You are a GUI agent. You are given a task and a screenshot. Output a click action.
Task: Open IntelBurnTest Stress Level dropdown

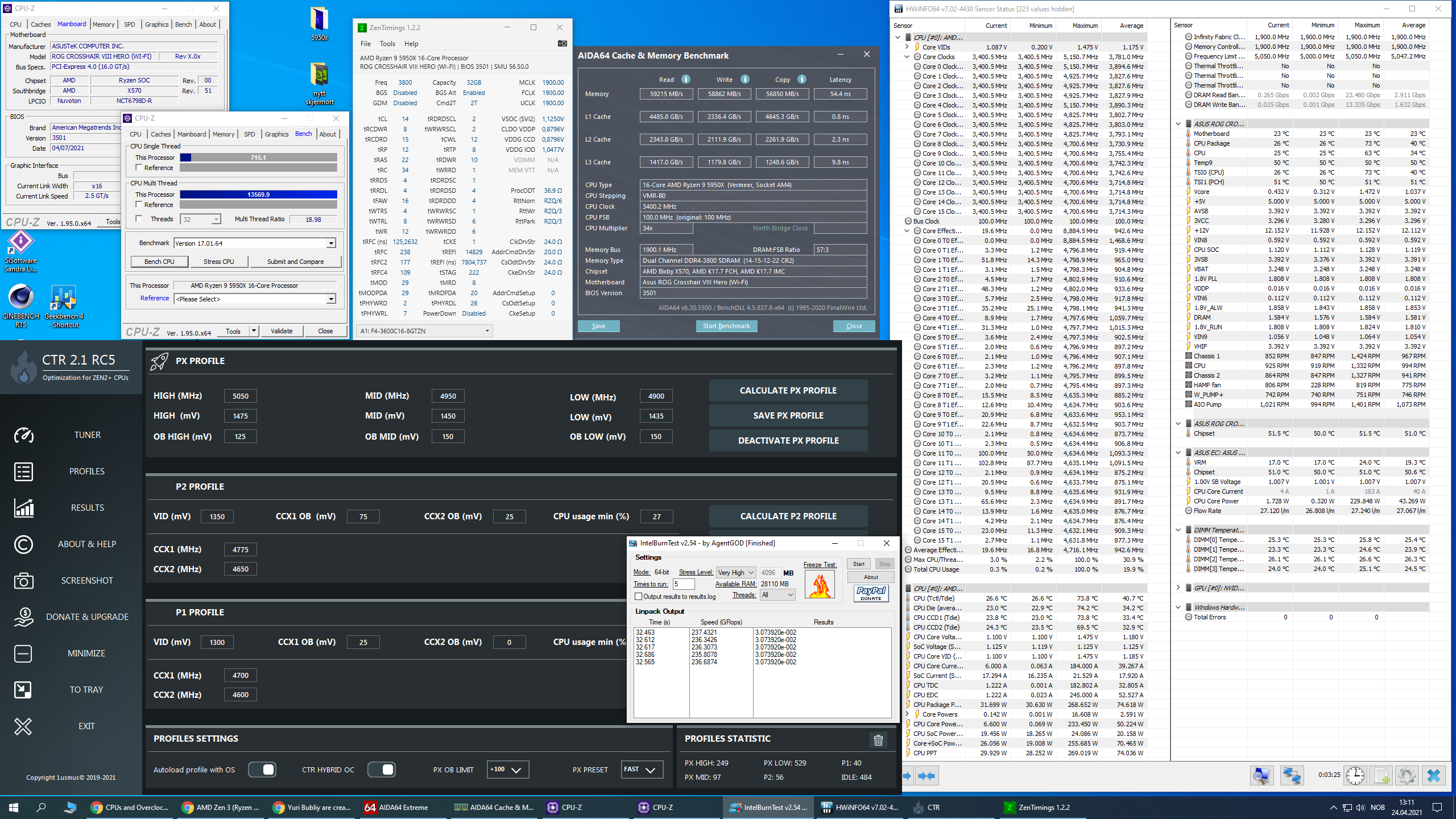736,573
